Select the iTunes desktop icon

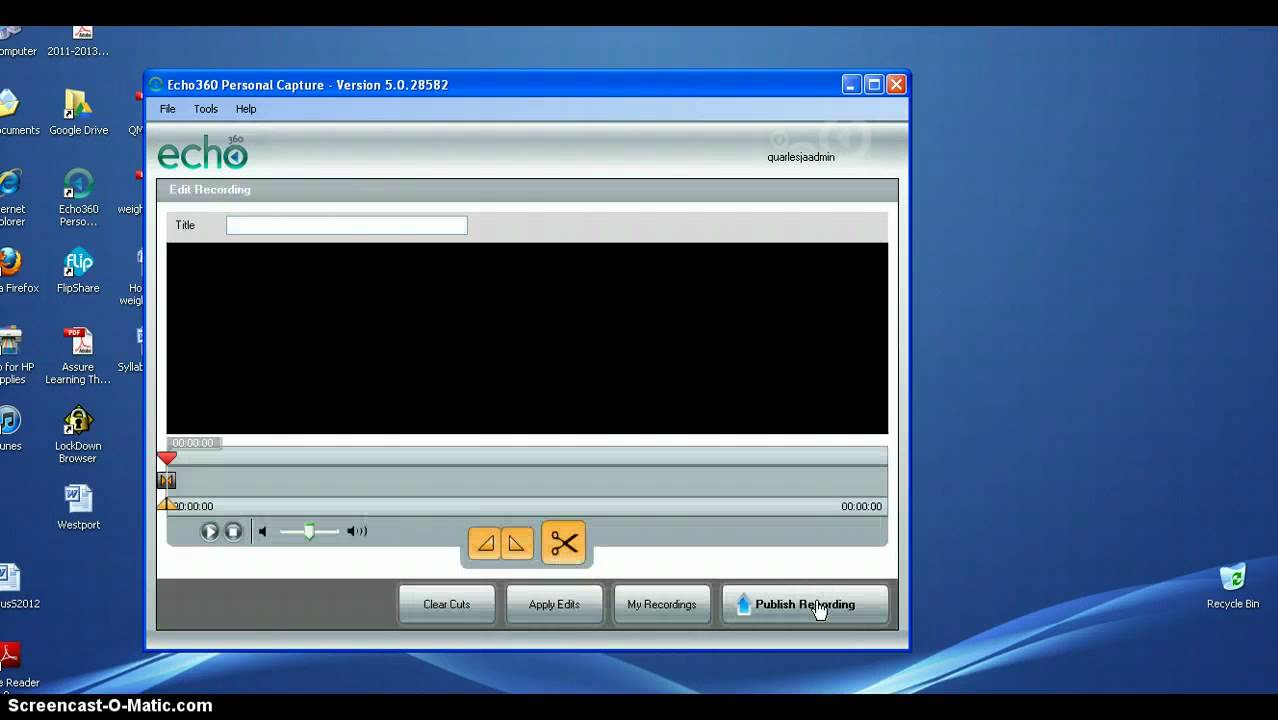(10, 430)
